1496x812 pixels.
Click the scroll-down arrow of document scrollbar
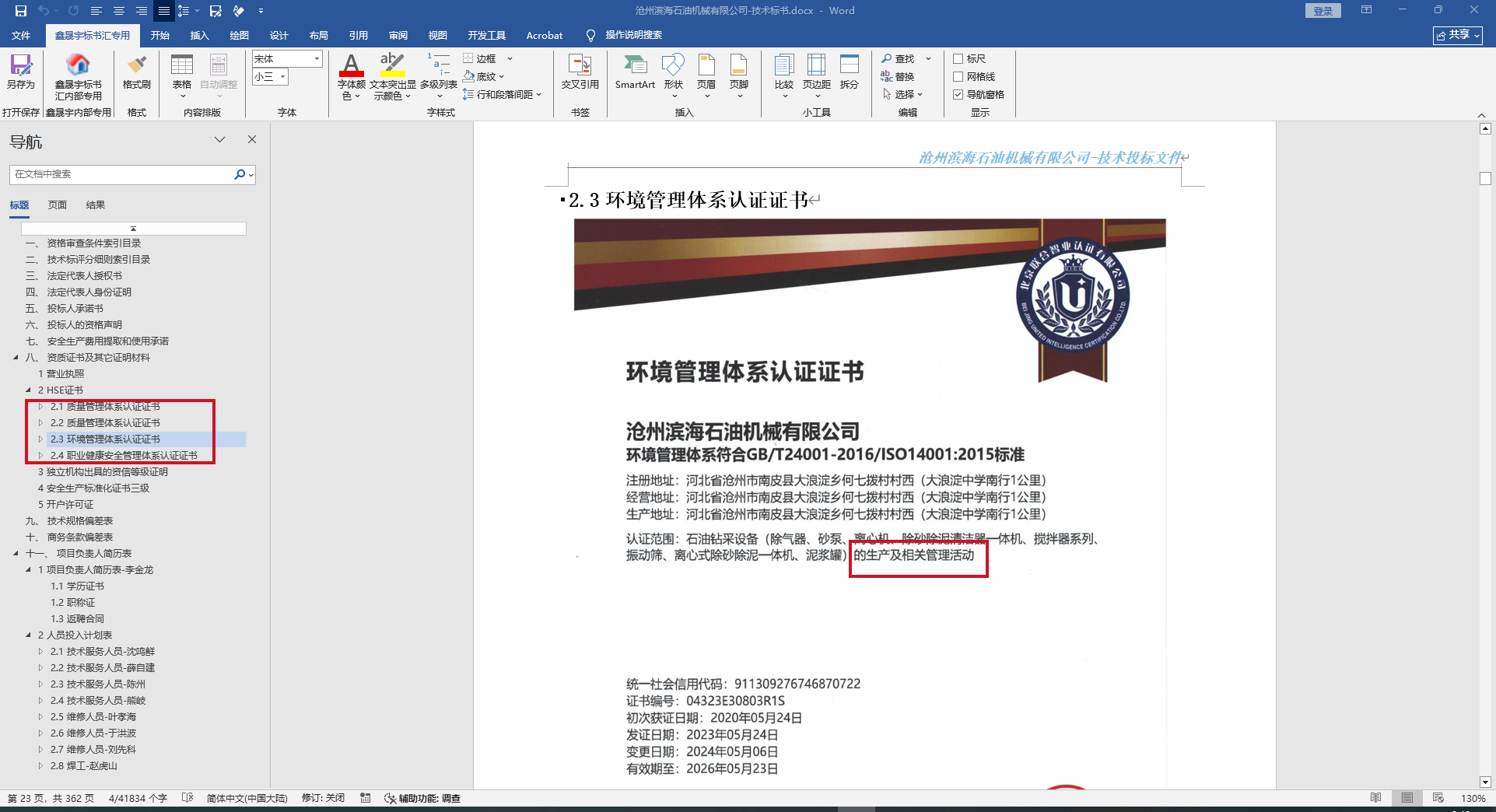tap(1485, 782)
